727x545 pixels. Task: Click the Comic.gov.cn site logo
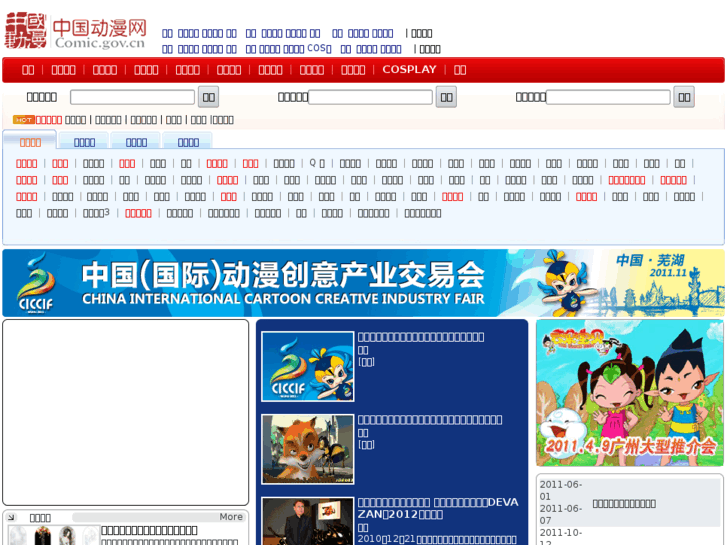coord(76,31)
